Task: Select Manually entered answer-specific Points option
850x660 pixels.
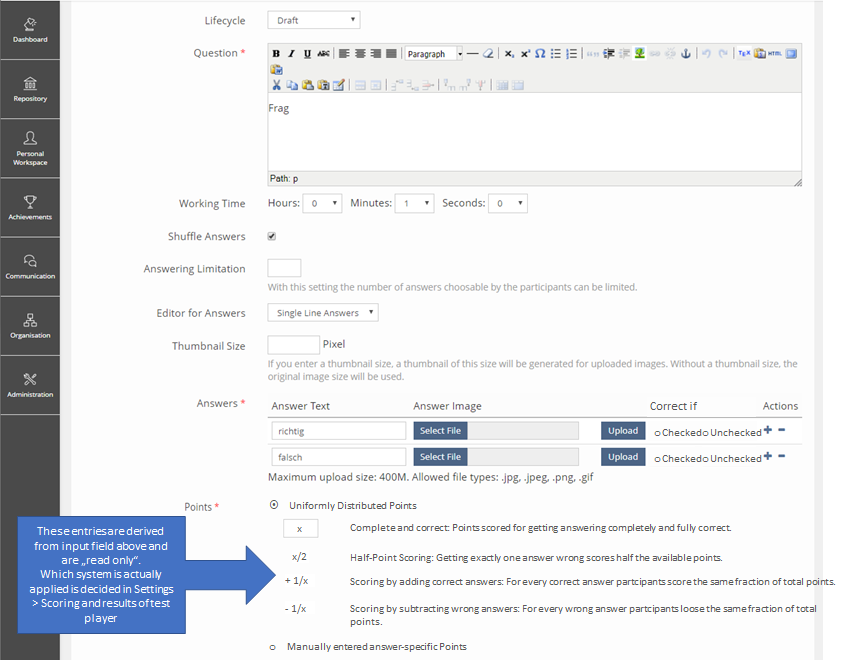Action: click(x=273, y=647)
